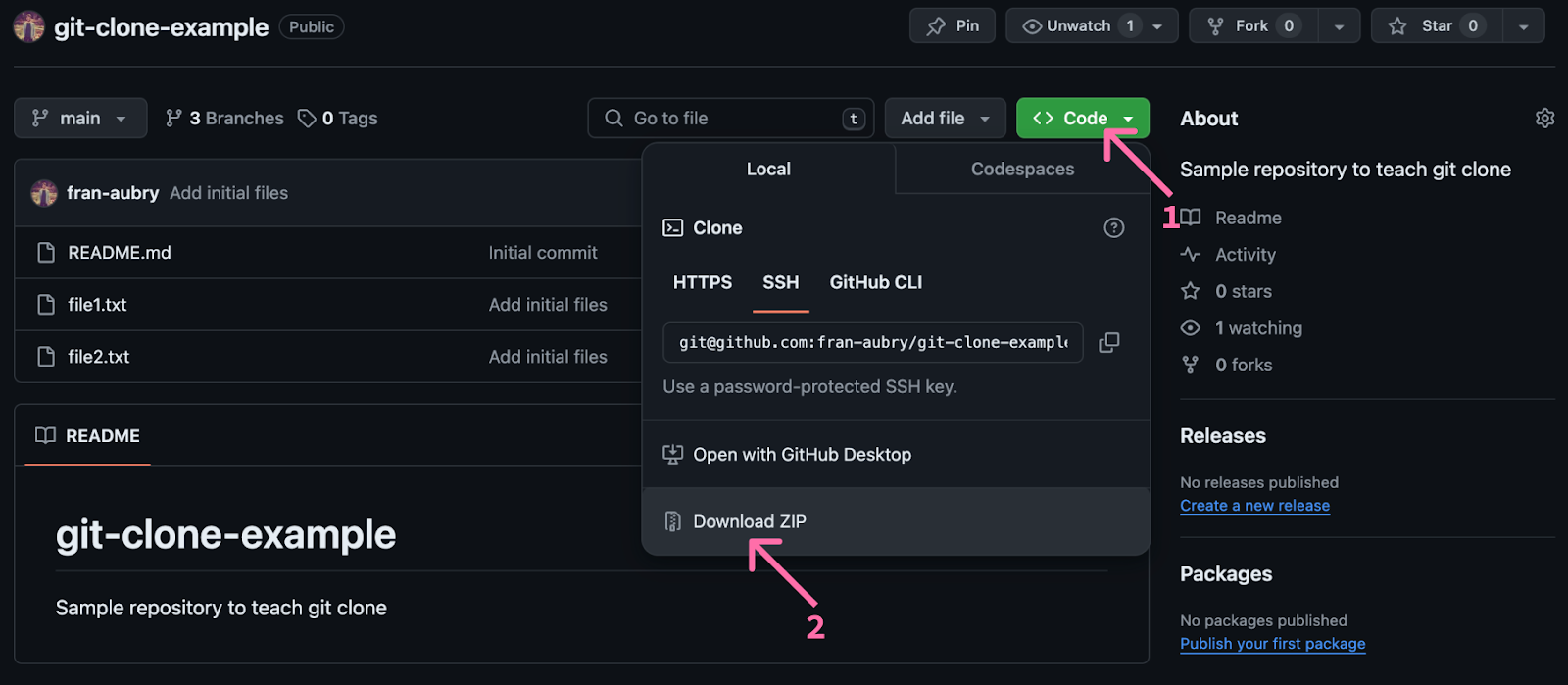View the 3 Branches list
This screenshot has height=685, width=1568.
coord(224,119)
